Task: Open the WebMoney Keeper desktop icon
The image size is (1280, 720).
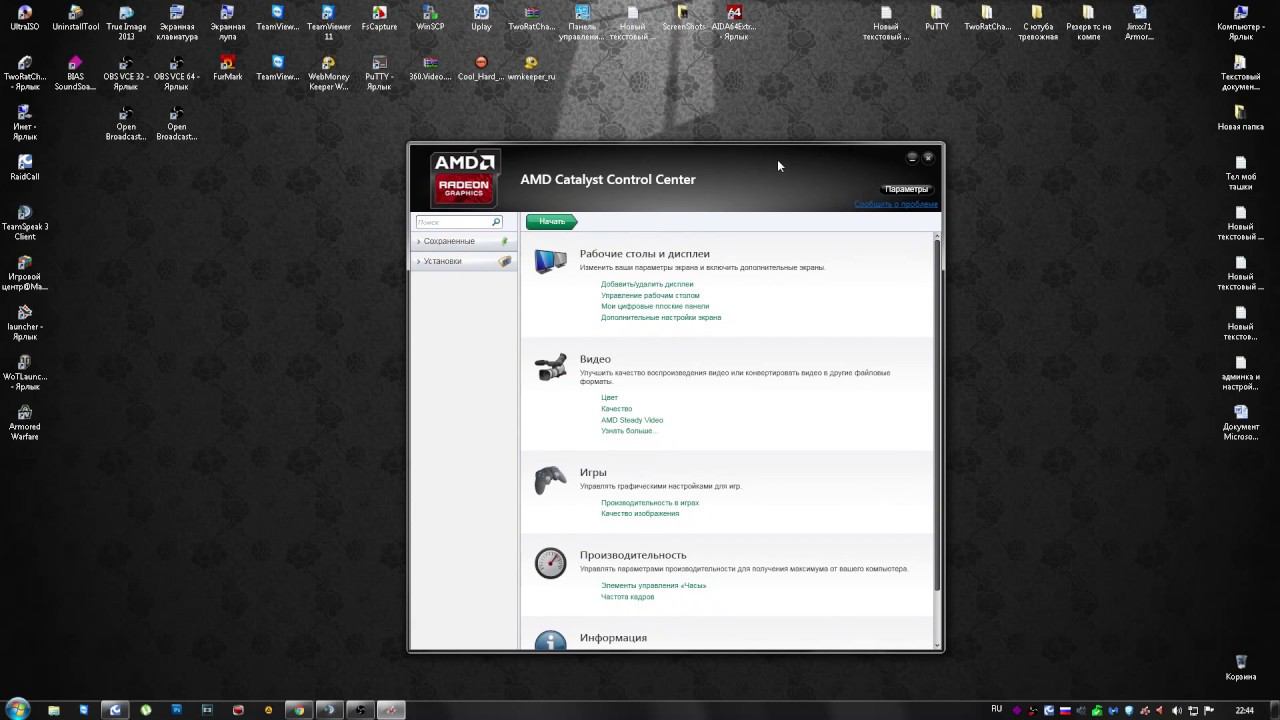Action: tap(328, 73)
